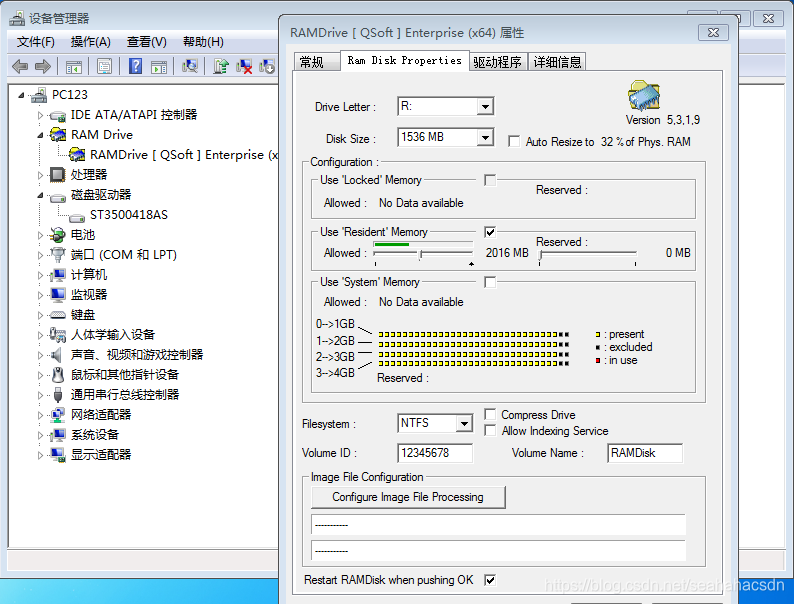Click the Uninstall device icon with red X
This screenshot has width=794, height=604.
coord(244,66)
